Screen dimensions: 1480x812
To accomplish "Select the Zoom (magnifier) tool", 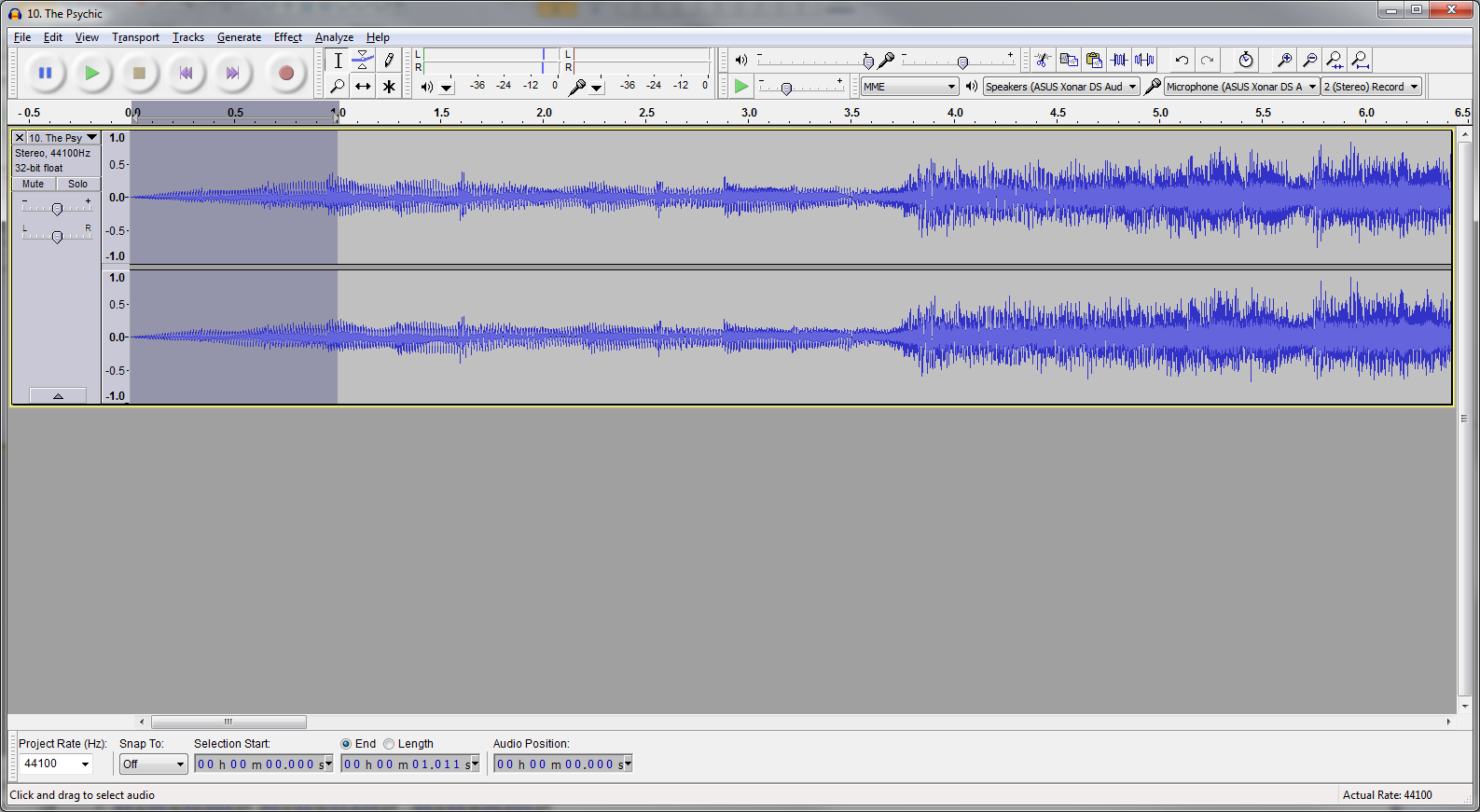I will tap(338, 86).
